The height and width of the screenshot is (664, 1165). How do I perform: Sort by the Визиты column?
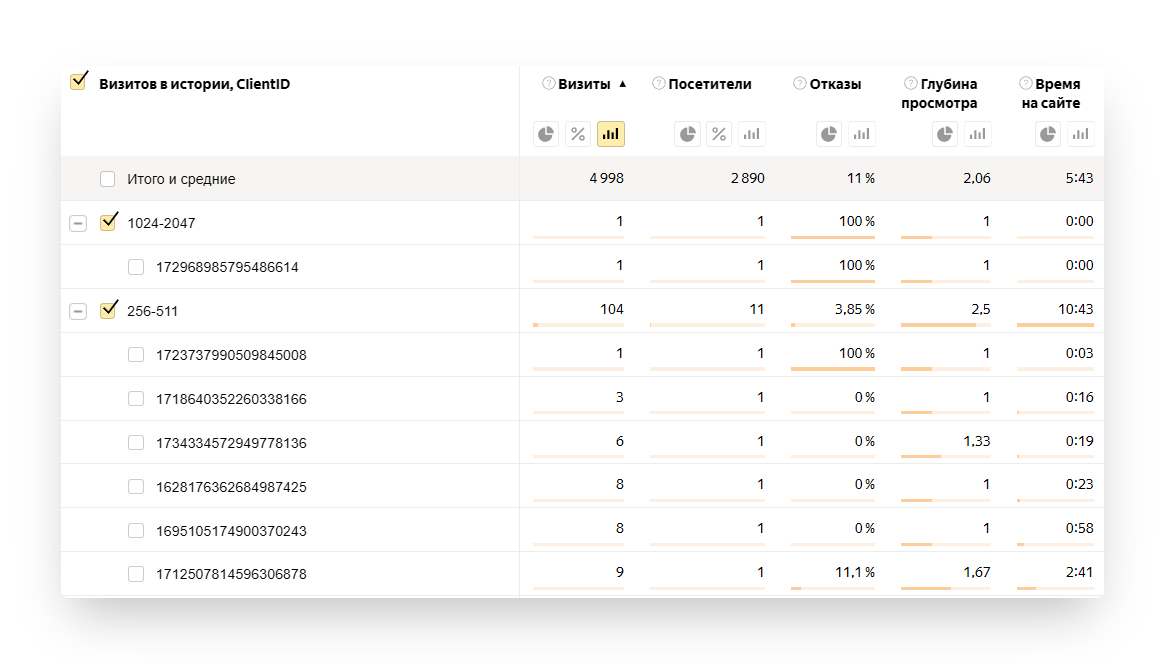coord(584,84)
